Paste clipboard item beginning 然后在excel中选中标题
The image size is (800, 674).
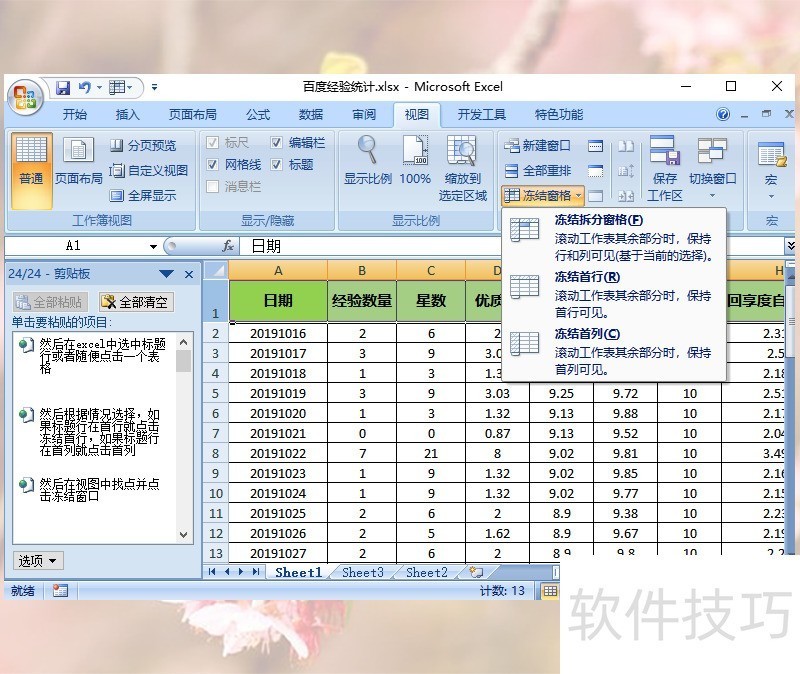tap(96, 356)
